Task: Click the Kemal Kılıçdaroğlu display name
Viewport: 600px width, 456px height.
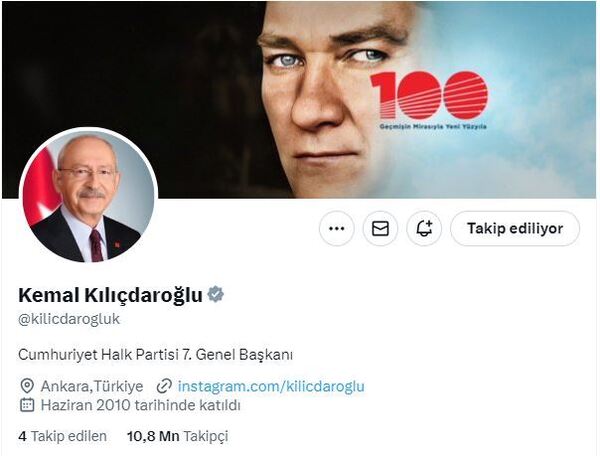Action: (110, 295)
